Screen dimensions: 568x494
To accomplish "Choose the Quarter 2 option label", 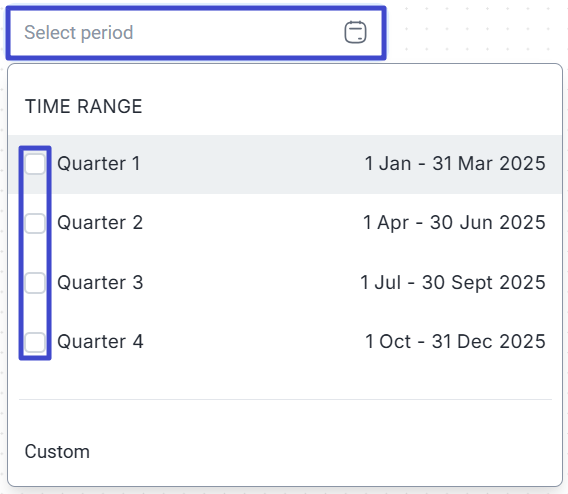I will tap(100, 222).
